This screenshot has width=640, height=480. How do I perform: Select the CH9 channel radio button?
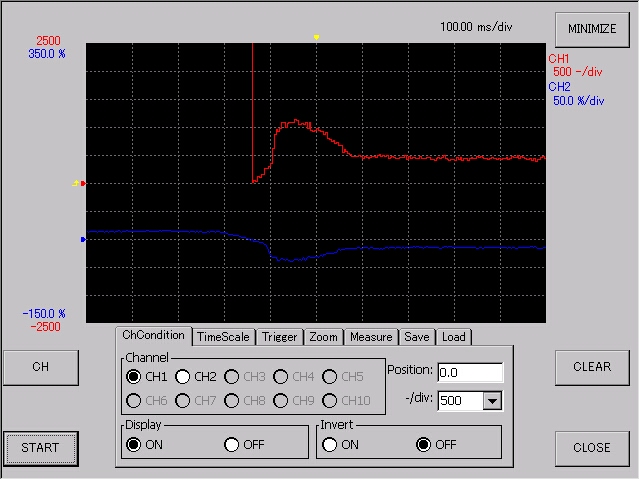point(280,401)
